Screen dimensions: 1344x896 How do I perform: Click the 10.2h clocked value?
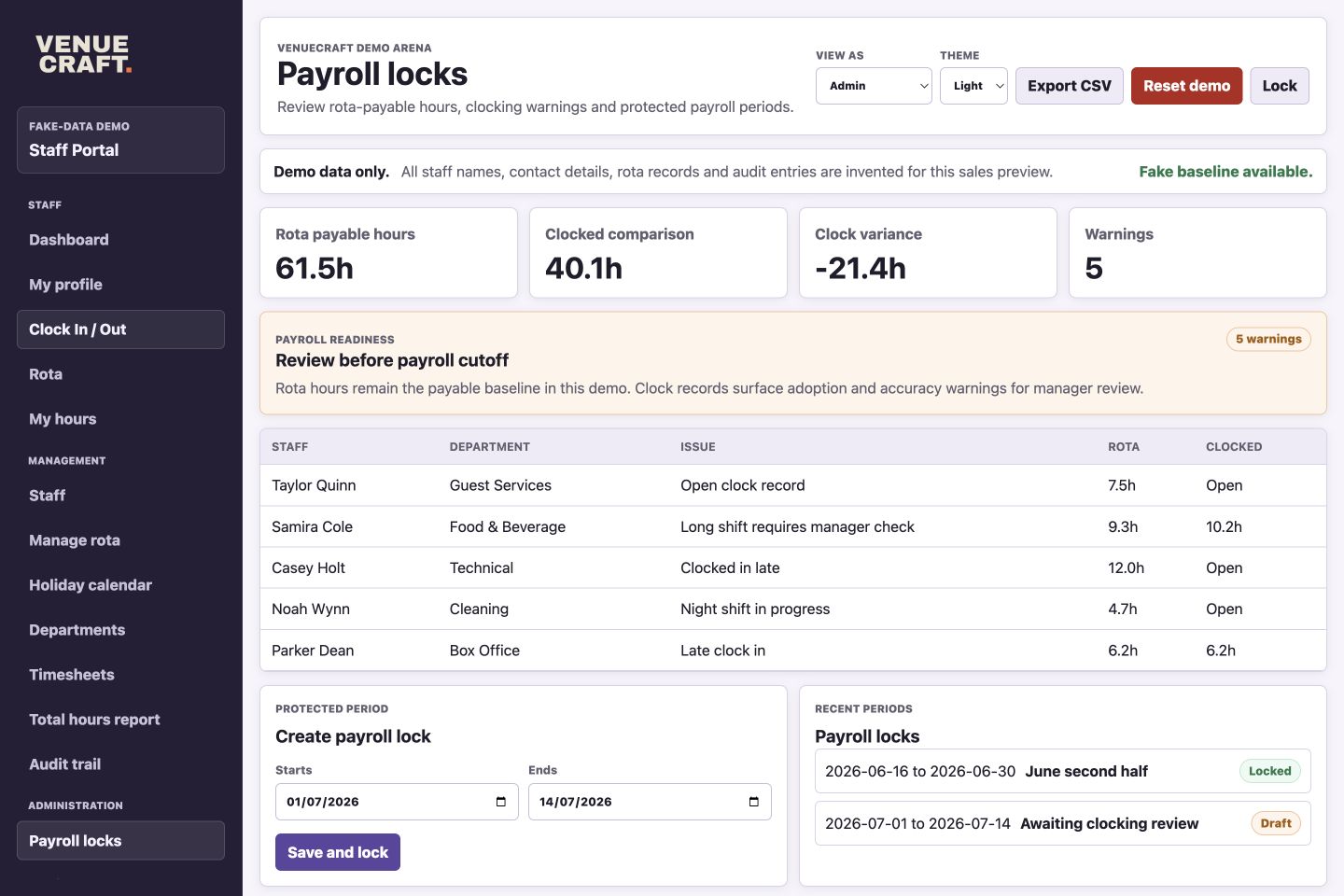1224,526
